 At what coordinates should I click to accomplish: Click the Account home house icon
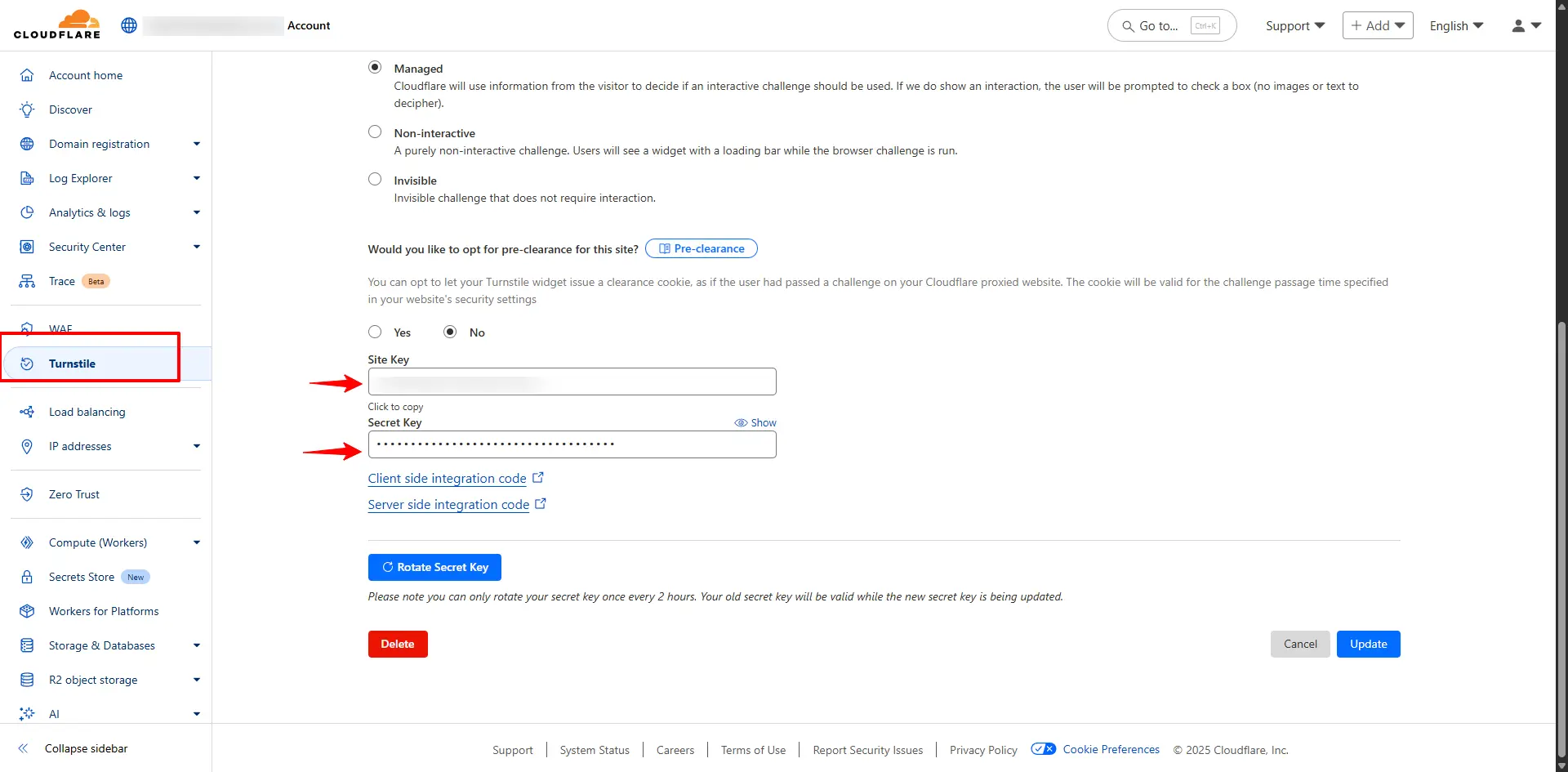[27, 75]
